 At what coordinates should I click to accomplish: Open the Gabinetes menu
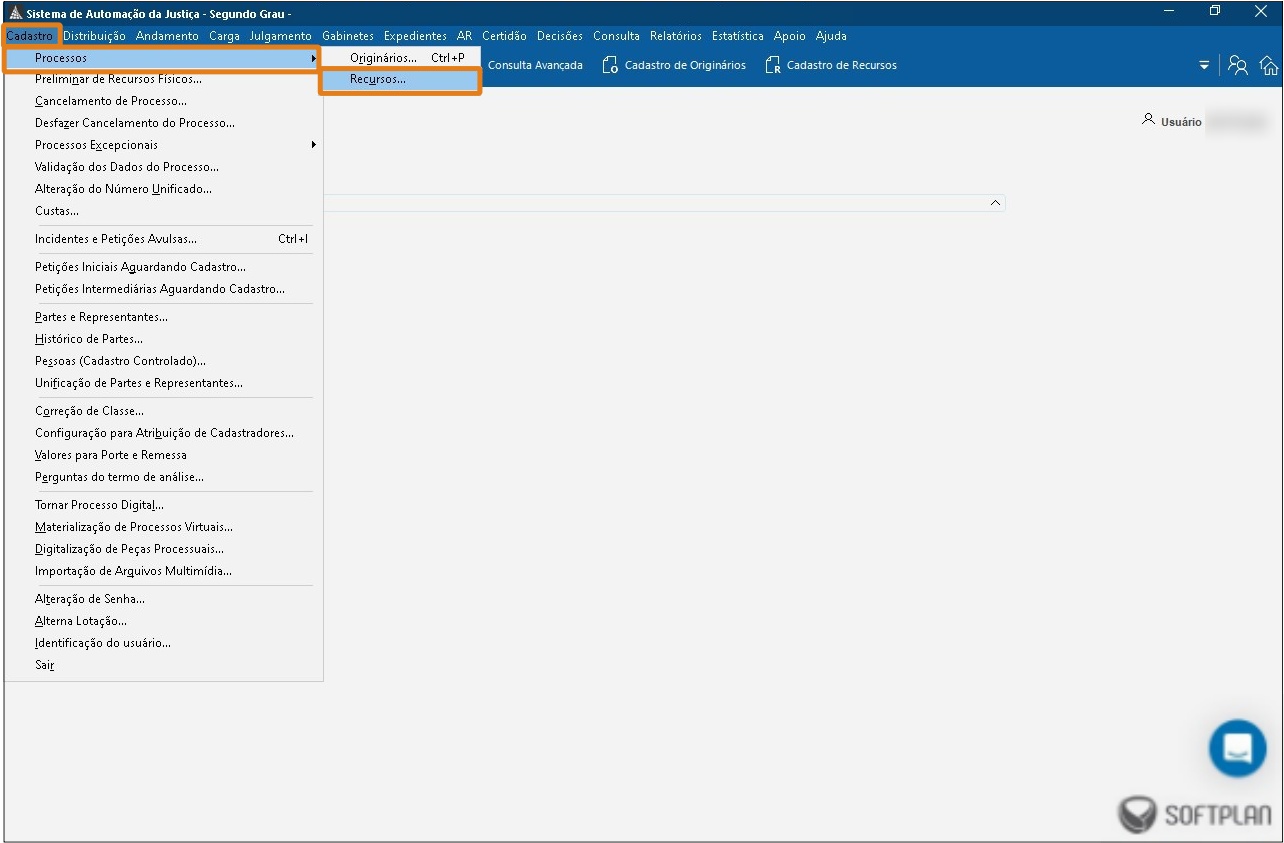pyautogui.click(x=348, y=36)
